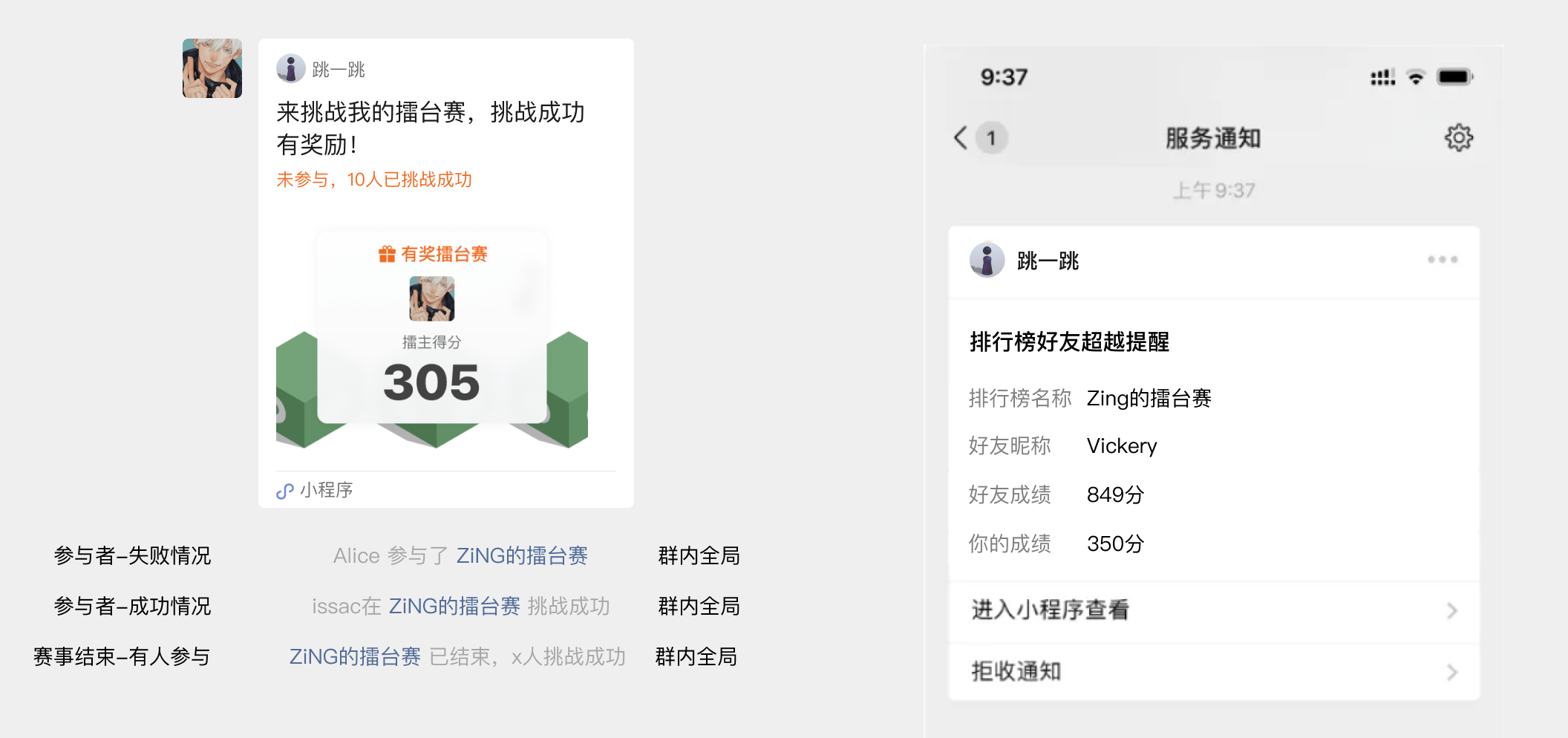Viewport: 1568px width, 738px height.
Task: Click the unread badge showing 1
Action: (990, 138)
